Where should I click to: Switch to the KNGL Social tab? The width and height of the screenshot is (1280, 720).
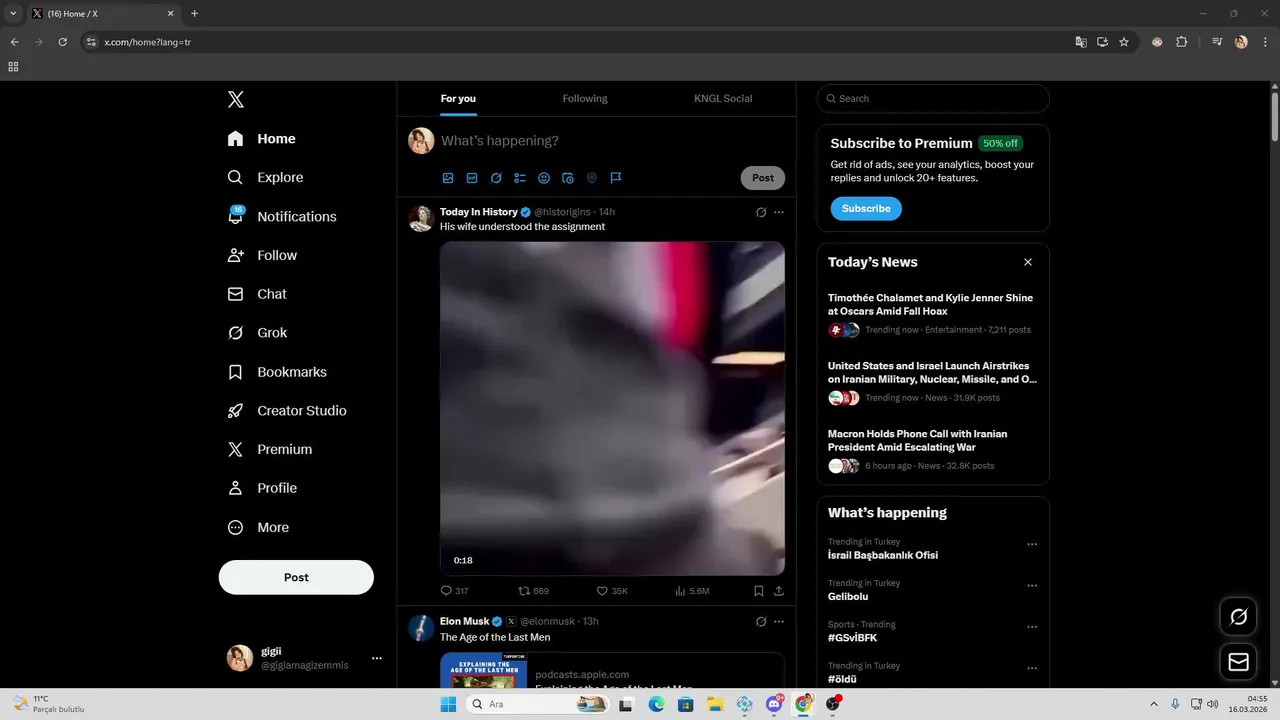[723, 98]
